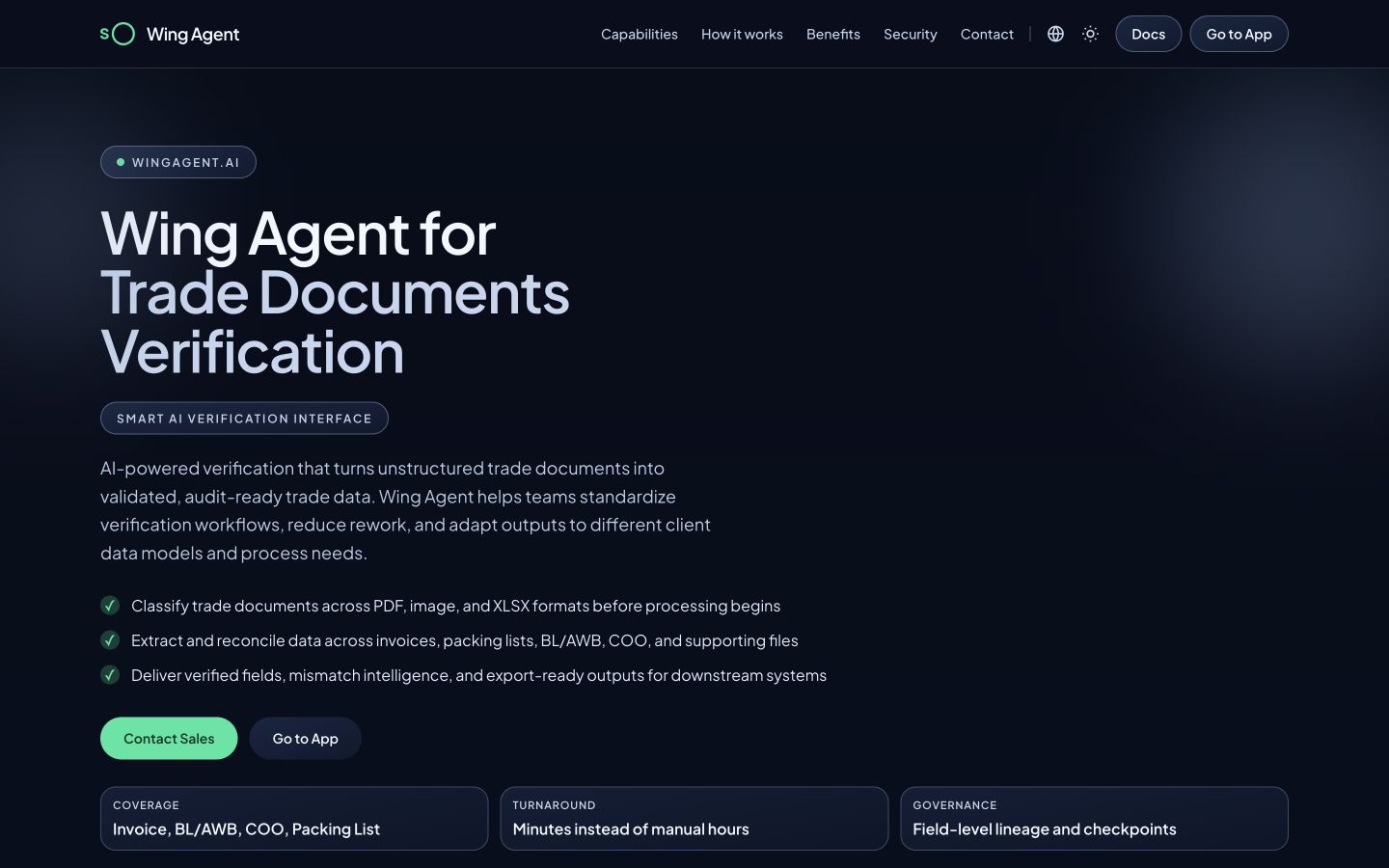Screen dimensions: 1389x868
Task: Select the Turnaround info card
Action: click(694, 819)
